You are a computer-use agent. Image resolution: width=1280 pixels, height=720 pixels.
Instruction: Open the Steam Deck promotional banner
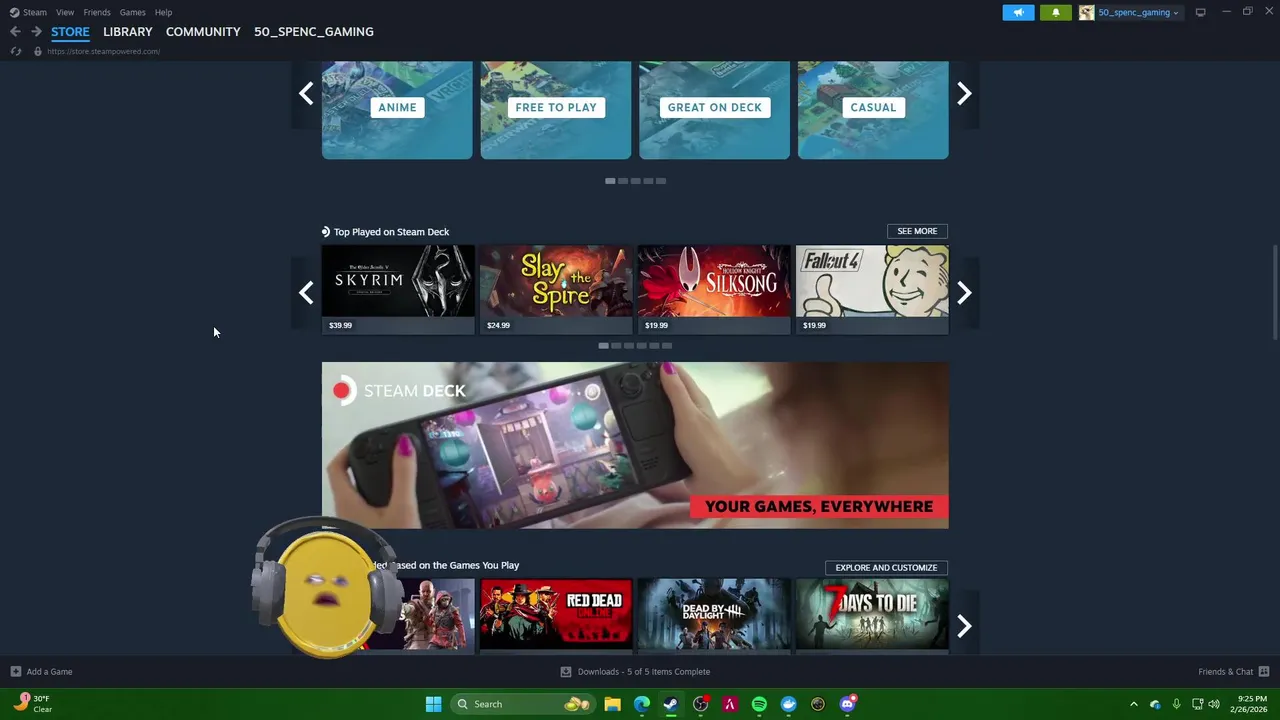pyautogui.click(x=635, y=445)
